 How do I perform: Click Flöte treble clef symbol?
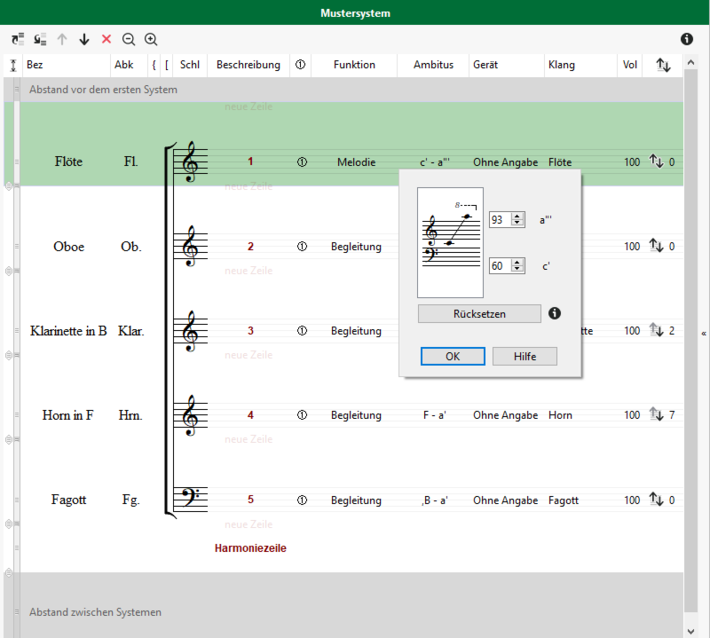[190, 162]
